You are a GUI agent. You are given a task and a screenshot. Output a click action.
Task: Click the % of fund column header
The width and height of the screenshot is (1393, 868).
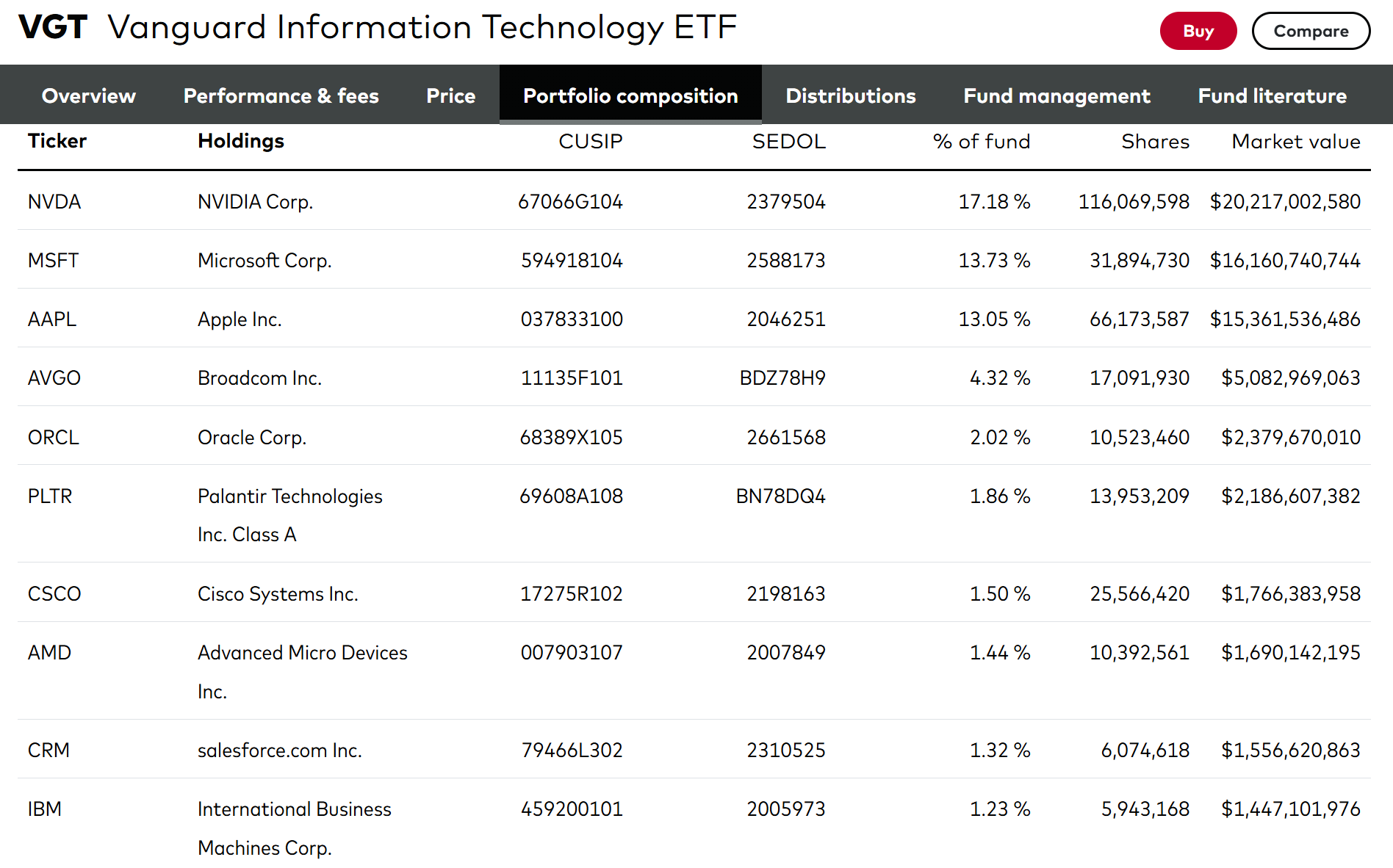[981, 141]
